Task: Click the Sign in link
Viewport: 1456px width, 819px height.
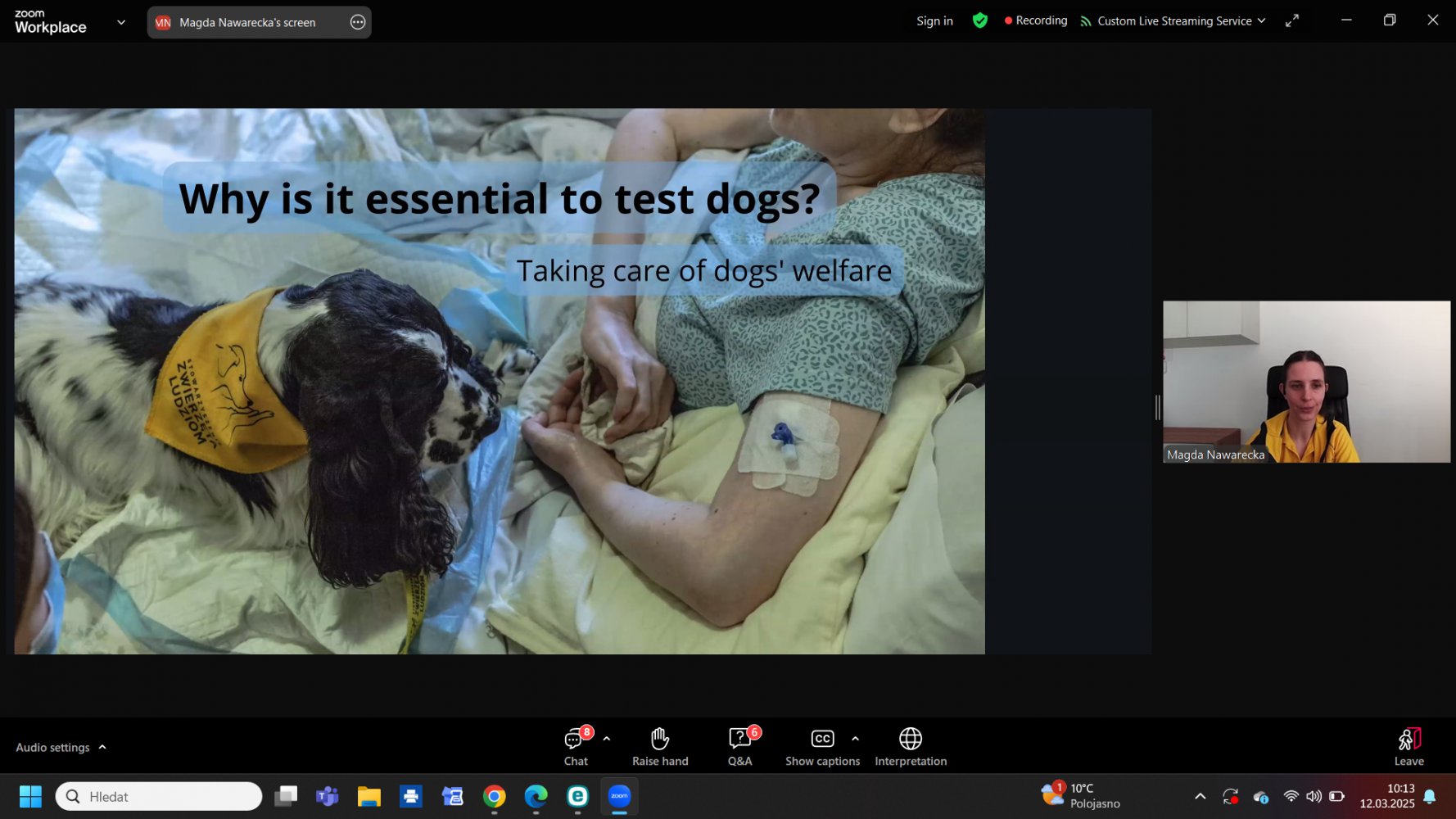Action: [934, 21]
